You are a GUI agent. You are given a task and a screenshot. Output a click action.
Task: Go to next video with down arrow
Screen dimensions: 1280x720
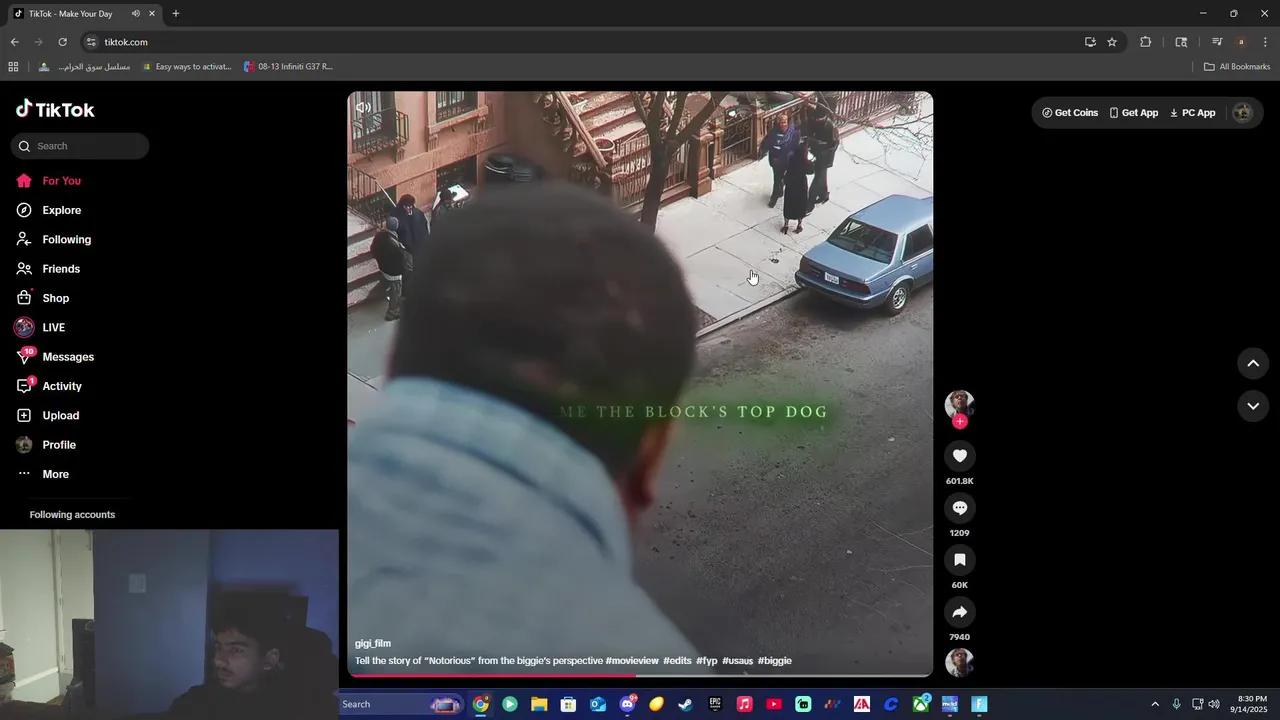coord(1253,405)
